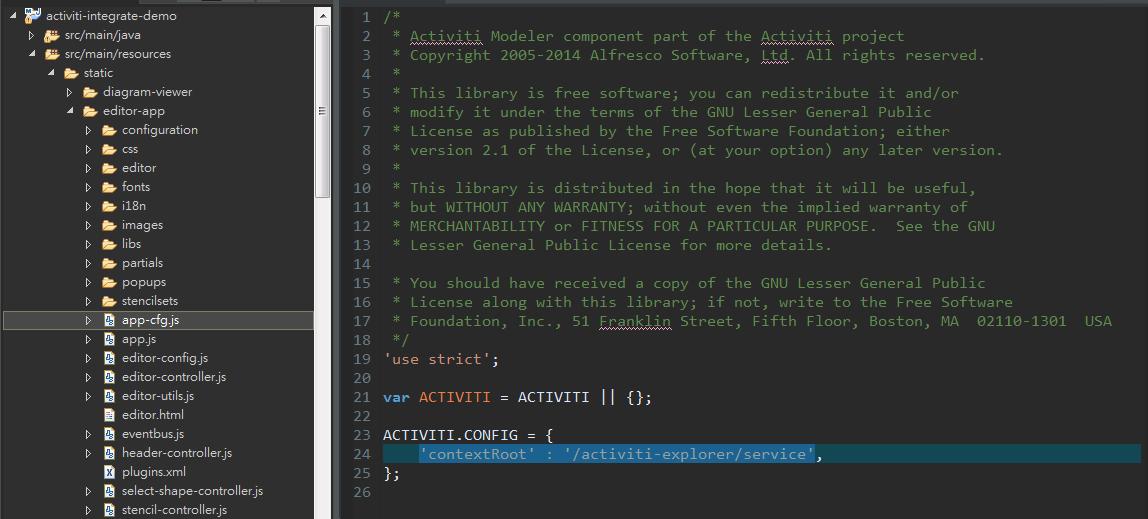The width and height of the screenshot is (1148, 519).
Task: Open eventbus.js file label
Action: tap(153, 434)
